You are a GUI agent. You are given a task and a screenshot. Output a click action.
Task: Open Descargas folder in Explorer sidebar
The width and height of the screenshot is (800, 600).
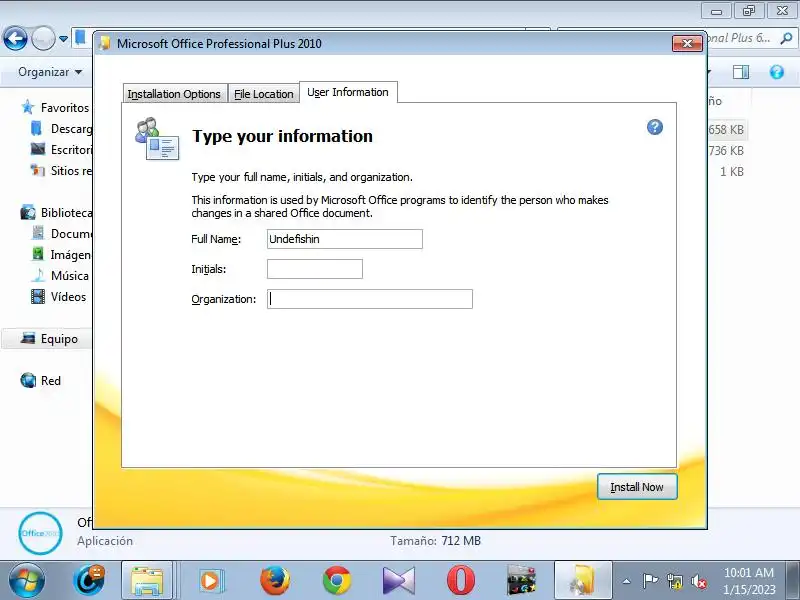pyautogui.click(x=62, y=129)
